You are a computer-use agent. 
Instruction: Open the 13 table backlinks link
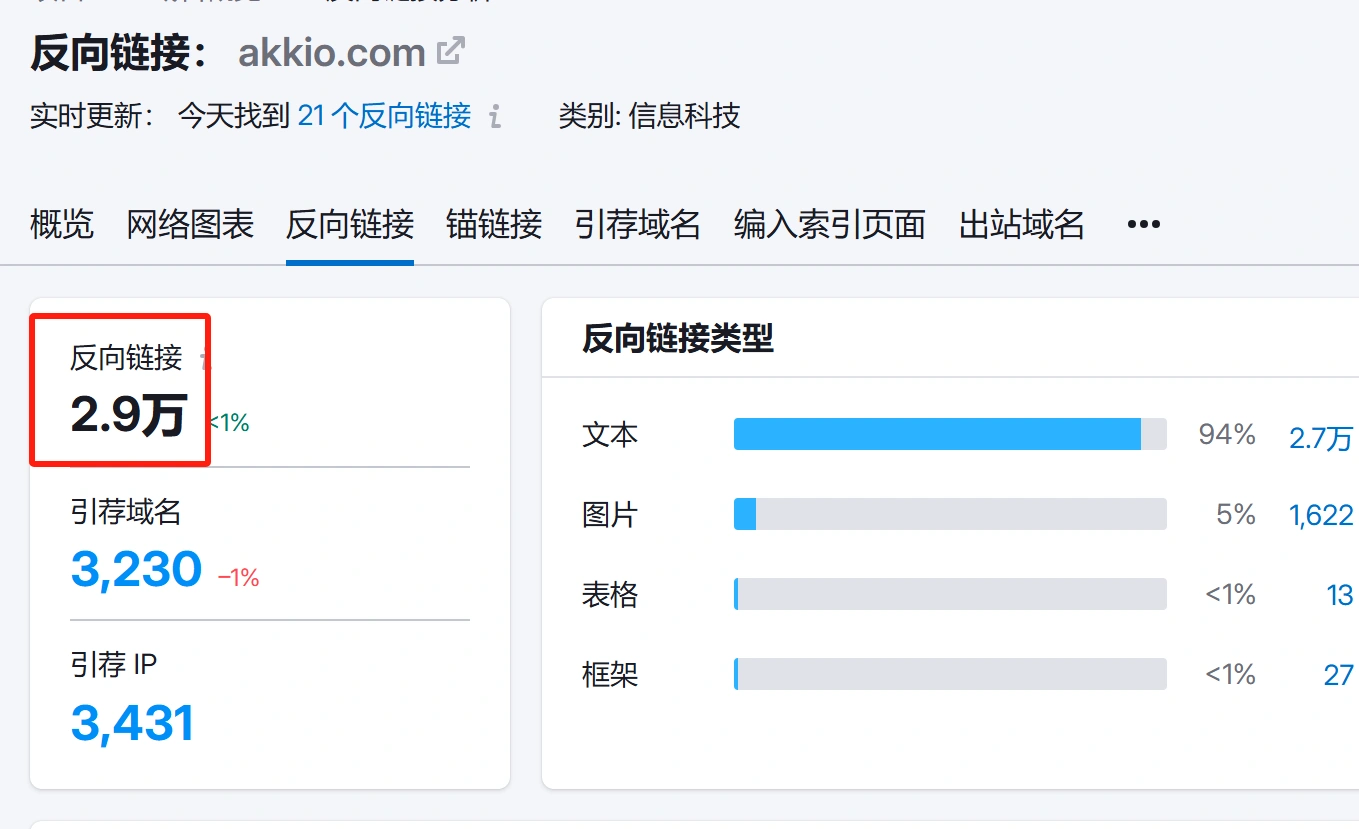coord(1338,594)
